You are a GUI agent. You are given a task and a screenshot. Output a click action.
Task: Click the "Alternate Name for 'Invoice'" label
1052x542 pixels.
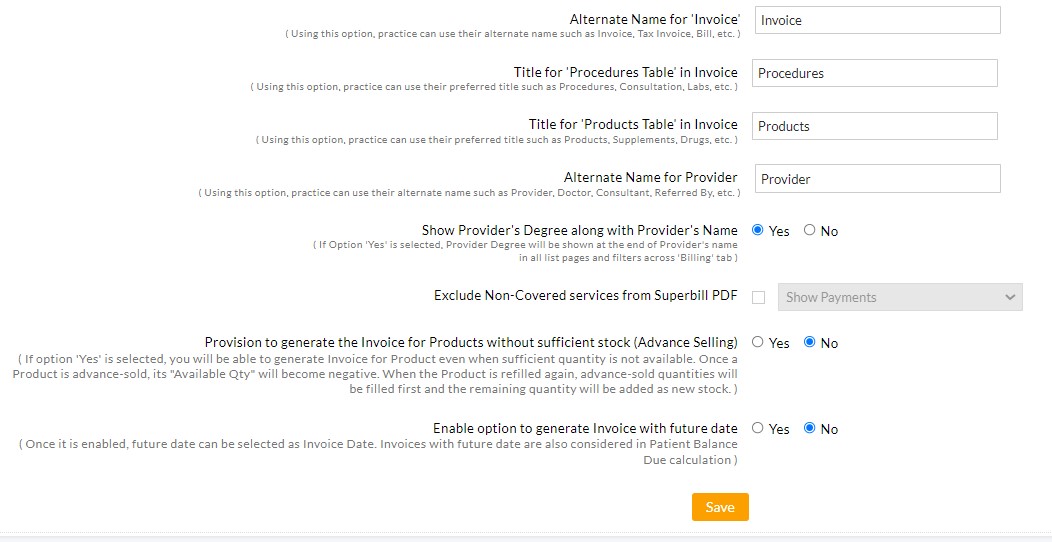pyautogui.click(x=654, y=19)
